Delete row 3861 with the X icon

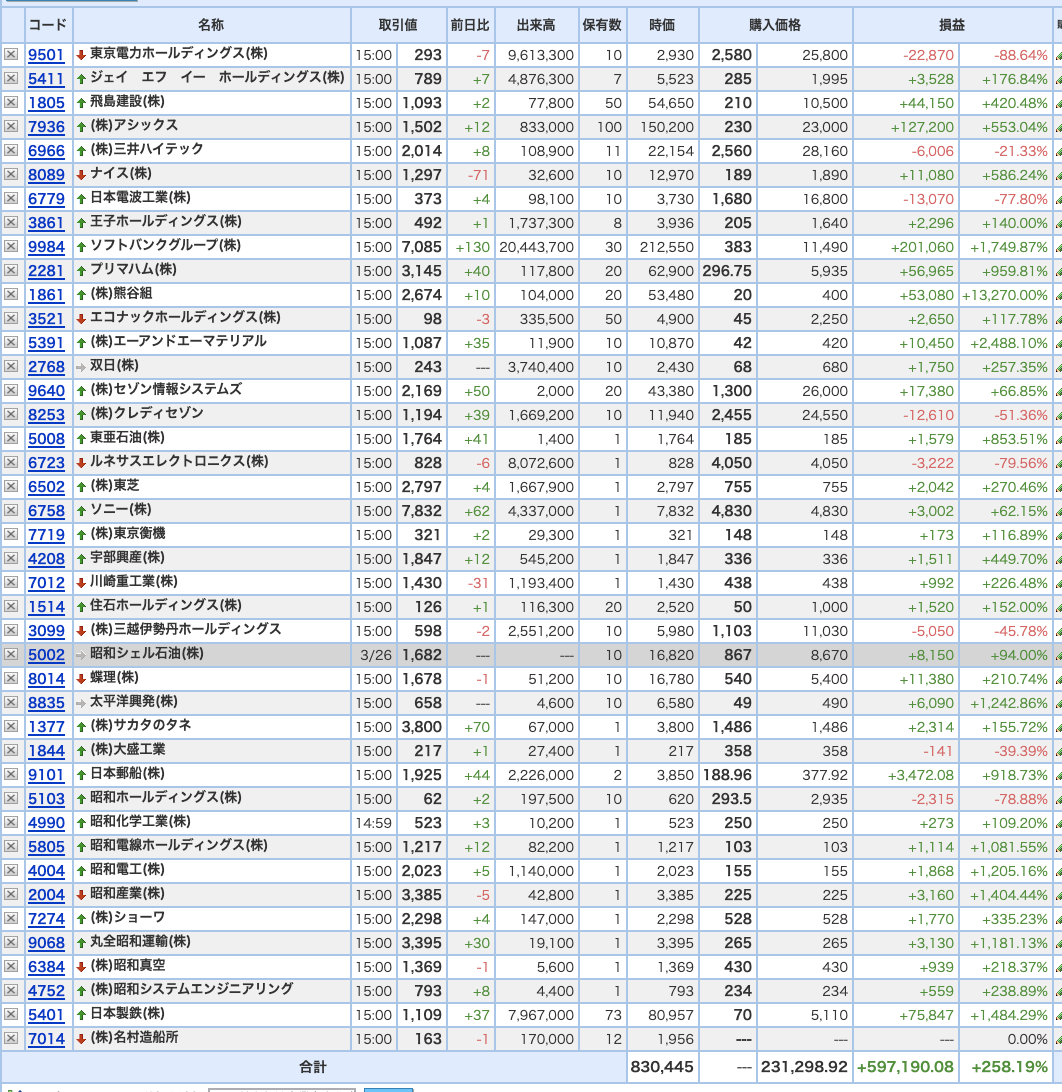click(10, 223)
